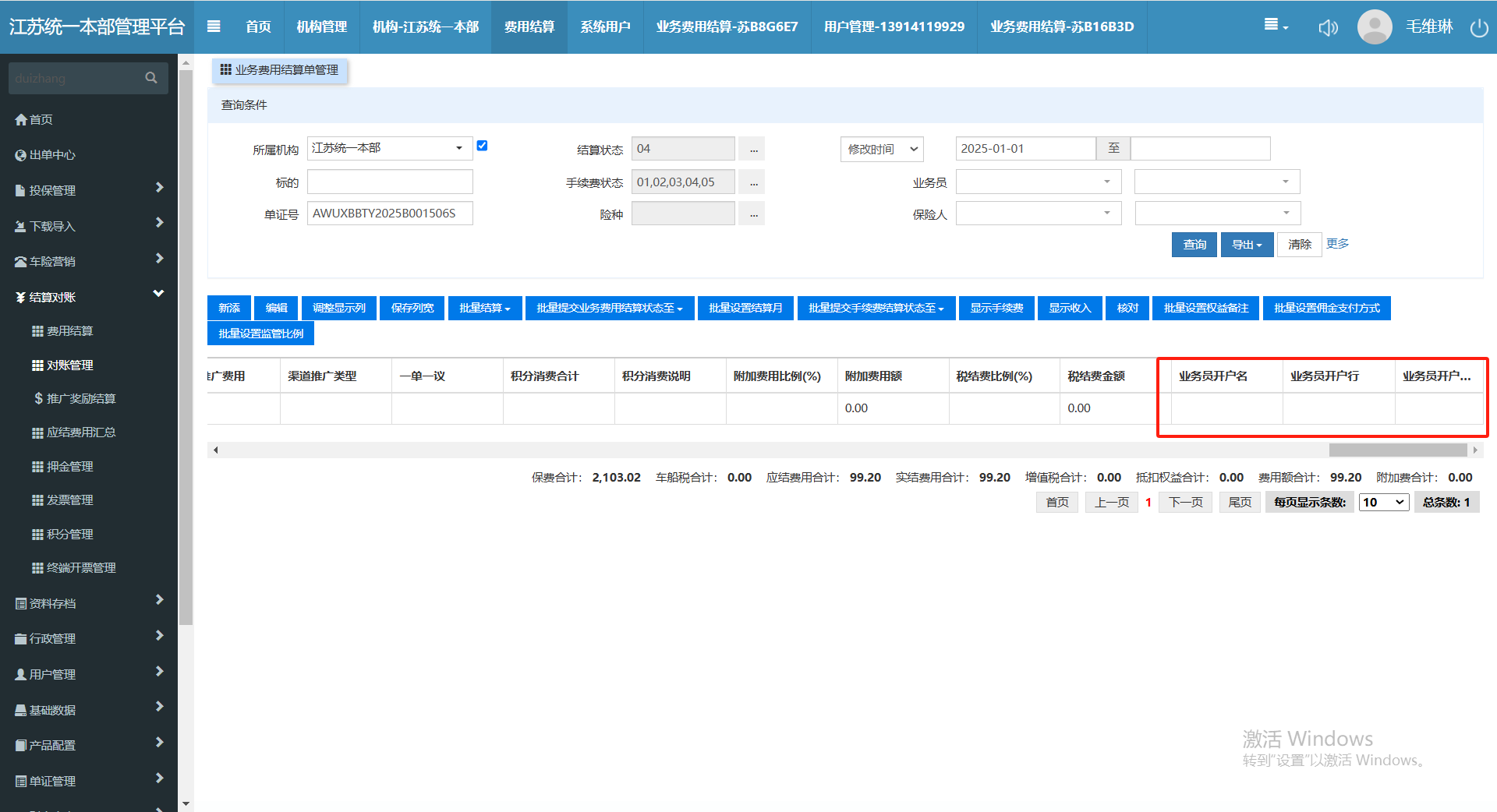Change the per-page count dropdown
The height and width of the screenshot is (812, 1497).
click(1383, 503)
